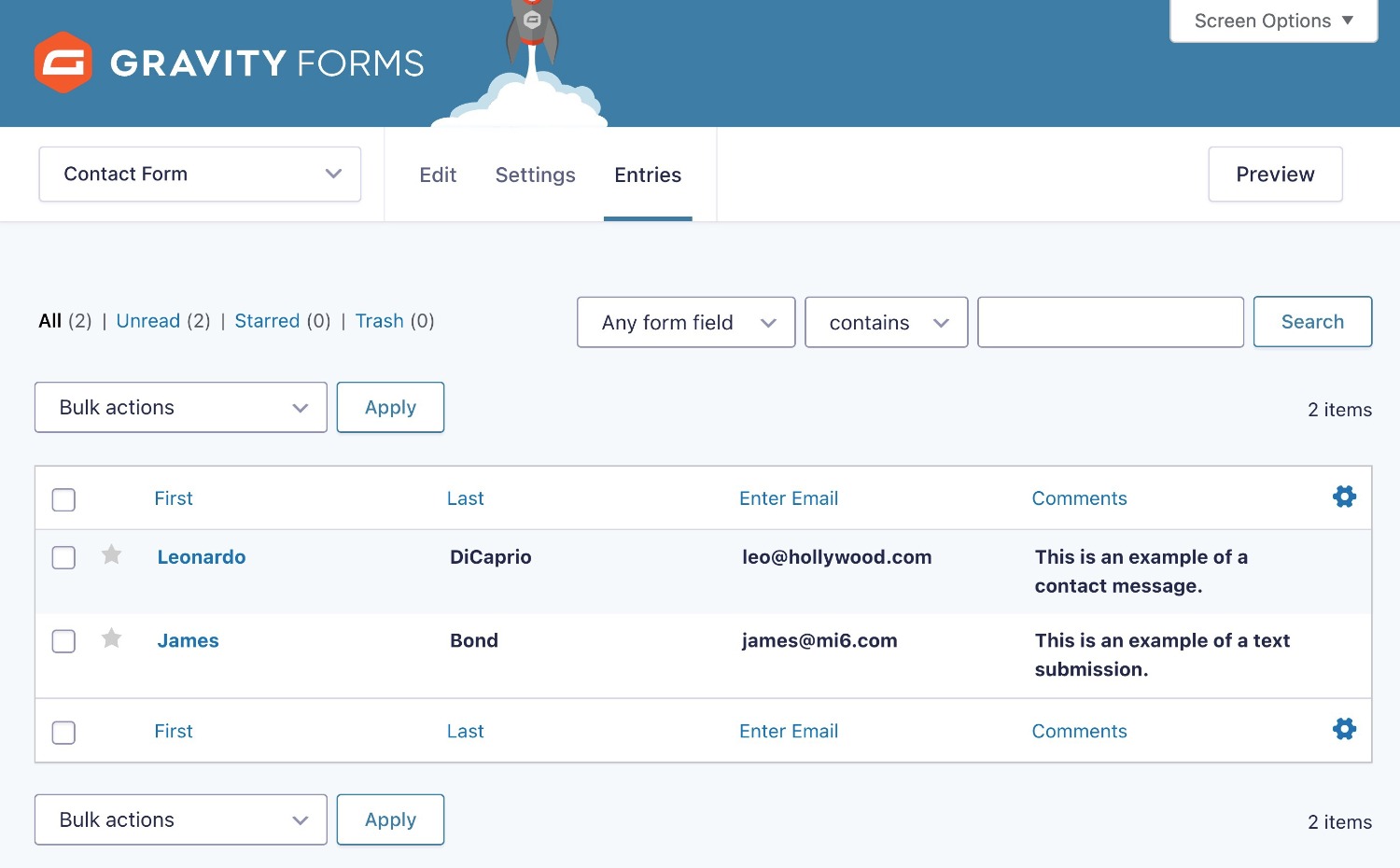
Task: Open the contains operator dropdown
Action: pos(886,322)
